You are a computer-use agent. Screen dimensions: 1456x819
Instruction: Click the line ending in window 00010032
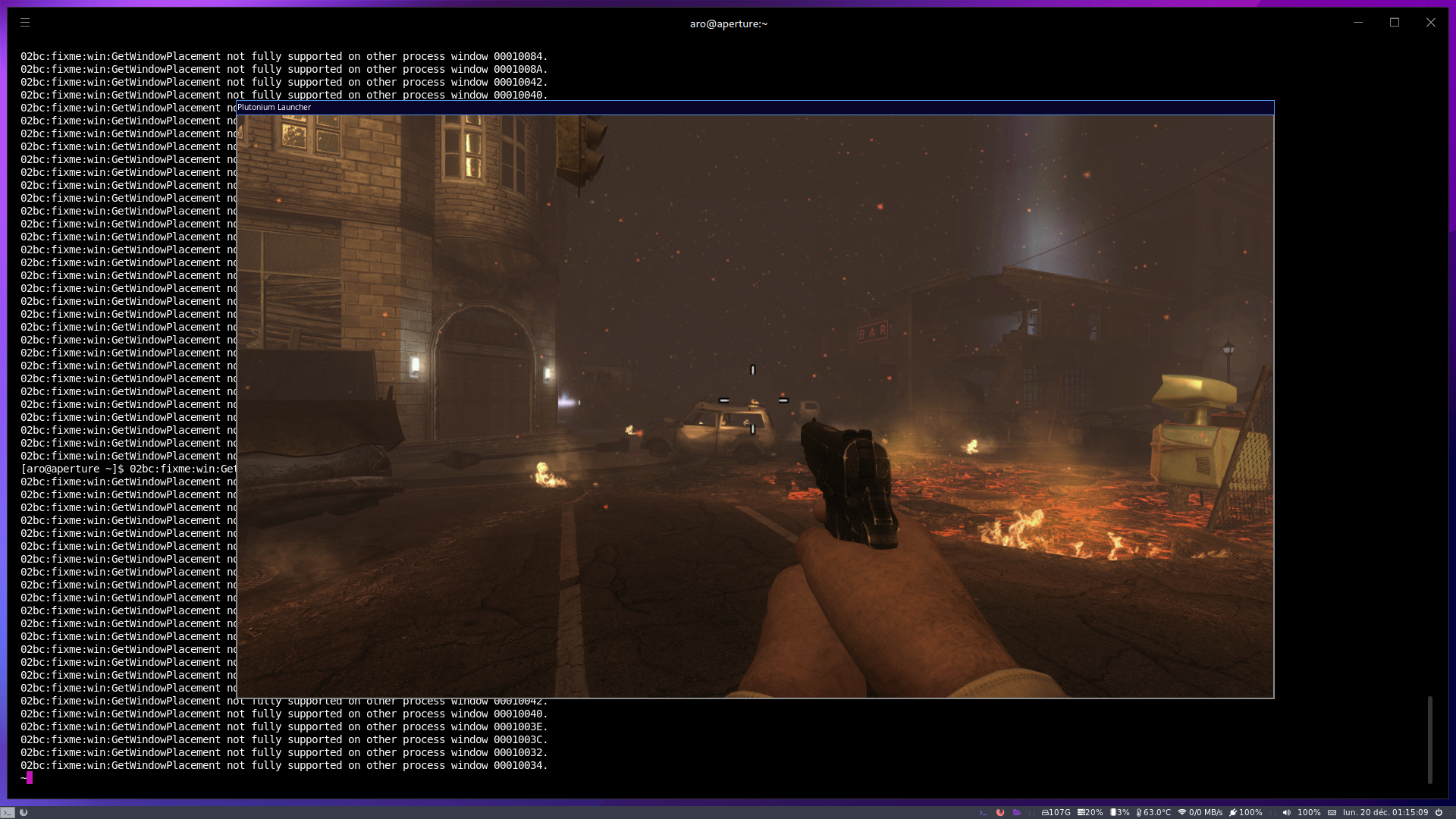[x=284, y=752]
